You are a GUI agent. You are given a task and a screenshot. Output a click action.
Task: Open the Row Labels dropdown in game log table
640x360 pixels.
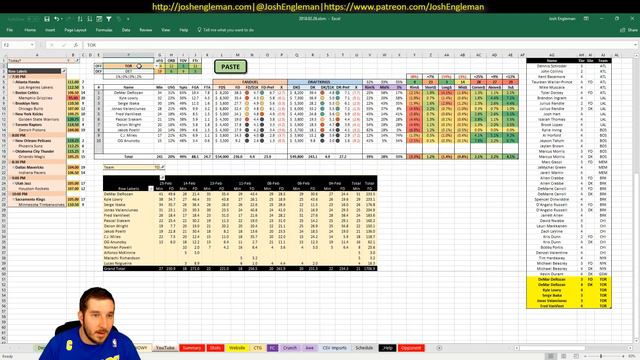click(151, 189)
